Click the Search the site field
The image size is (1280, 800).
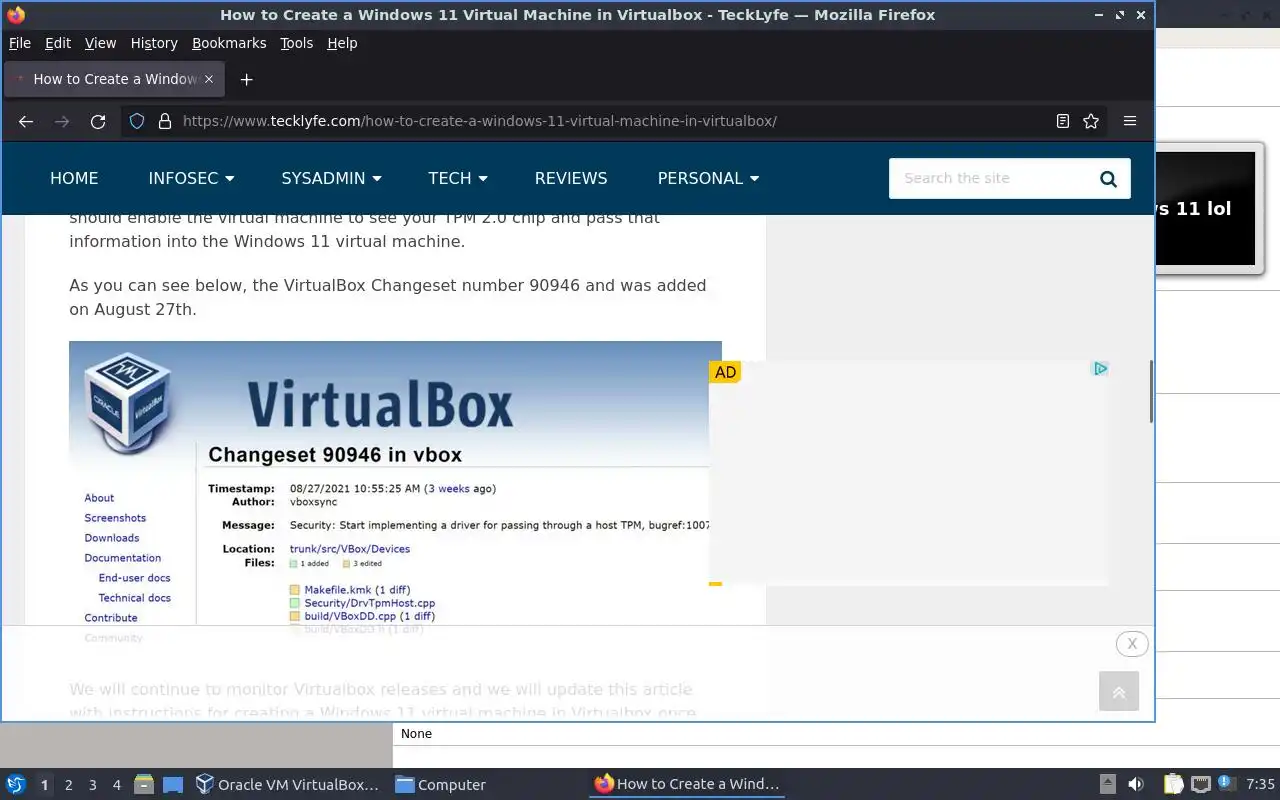pos(990,178)
